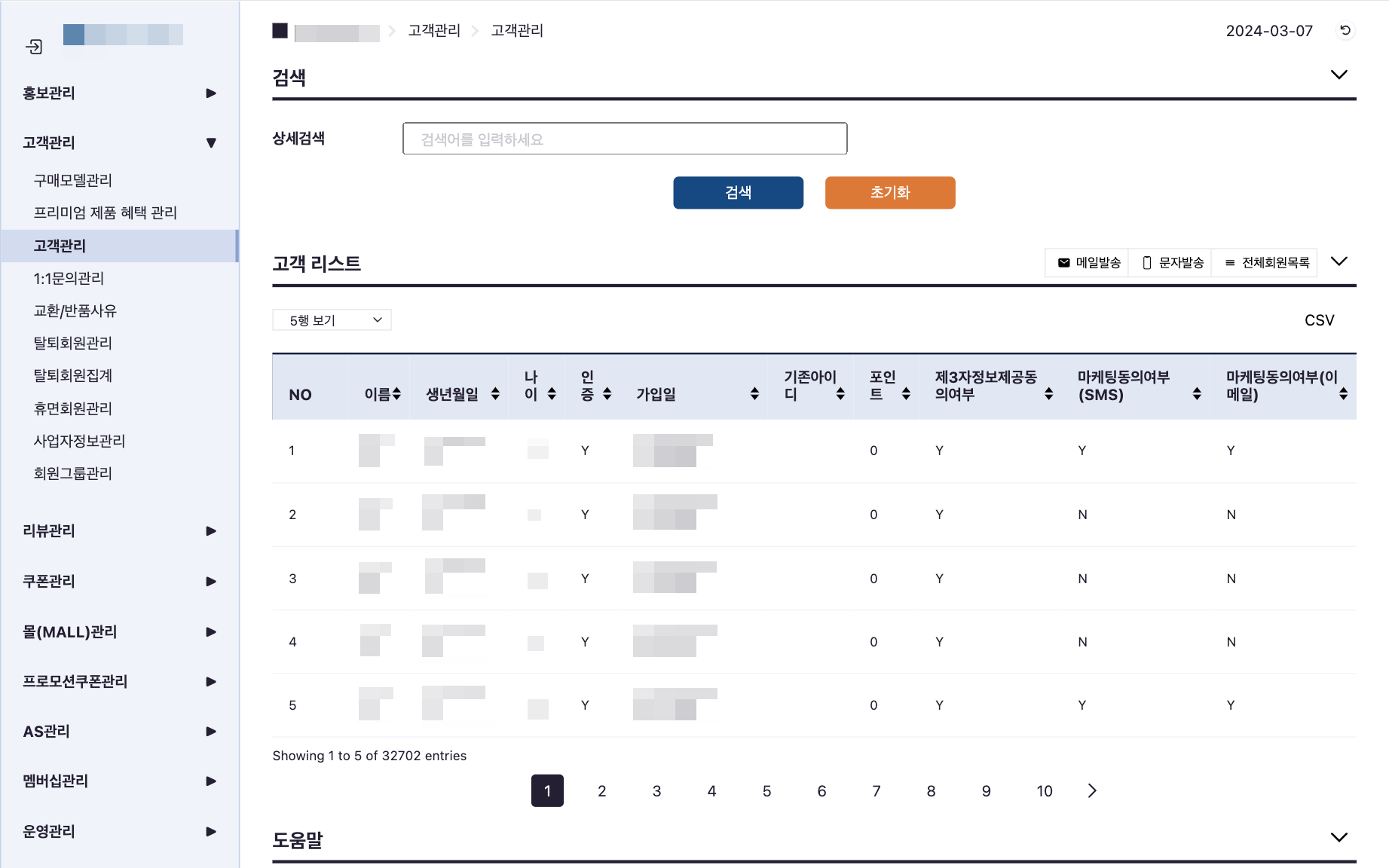The width and height of the screenshot is (1389, 868).
Task: Click the 문자발송 button
Action: (x=1170, y=263)
